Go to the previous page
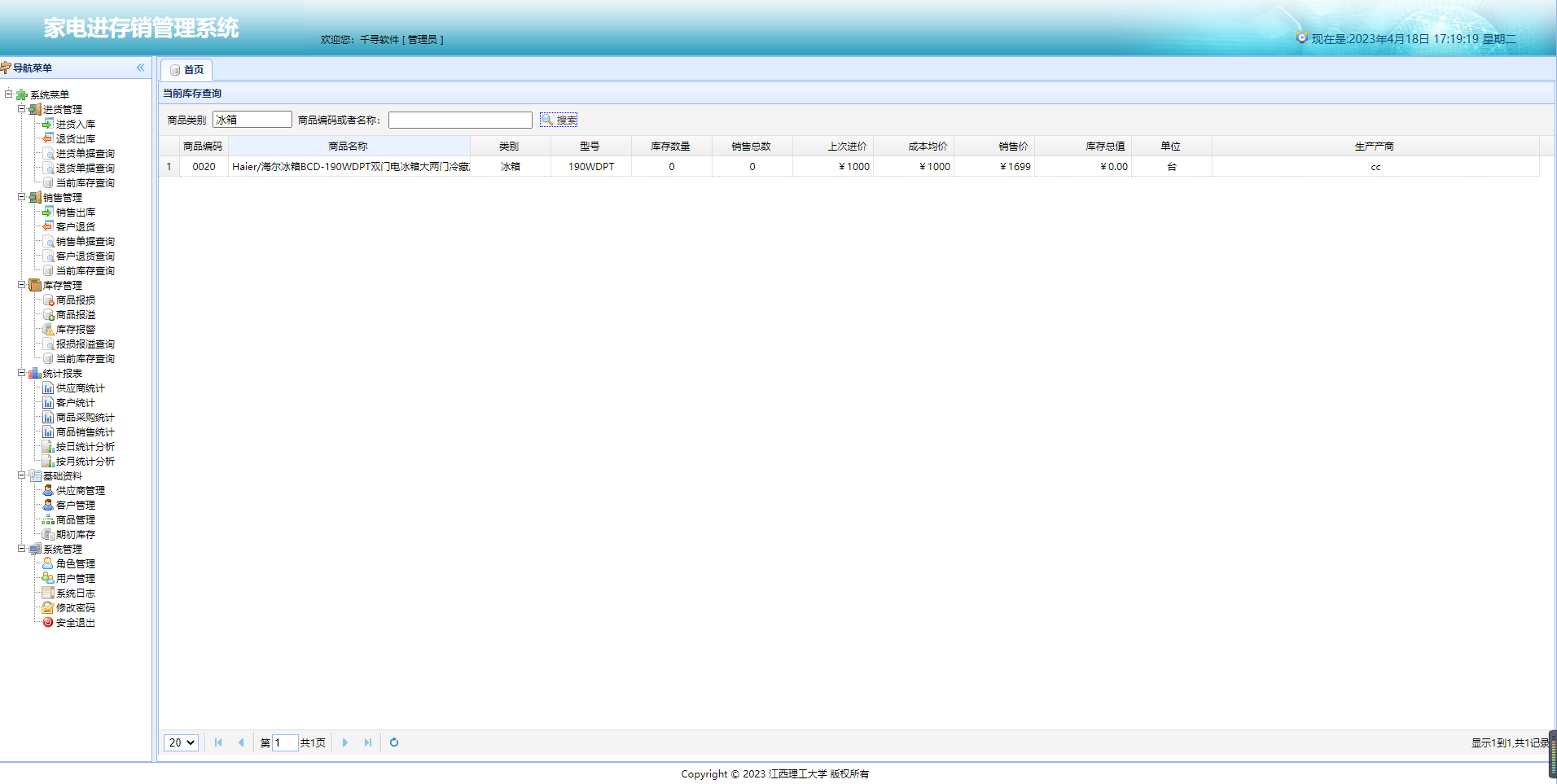 pos(241,742)
